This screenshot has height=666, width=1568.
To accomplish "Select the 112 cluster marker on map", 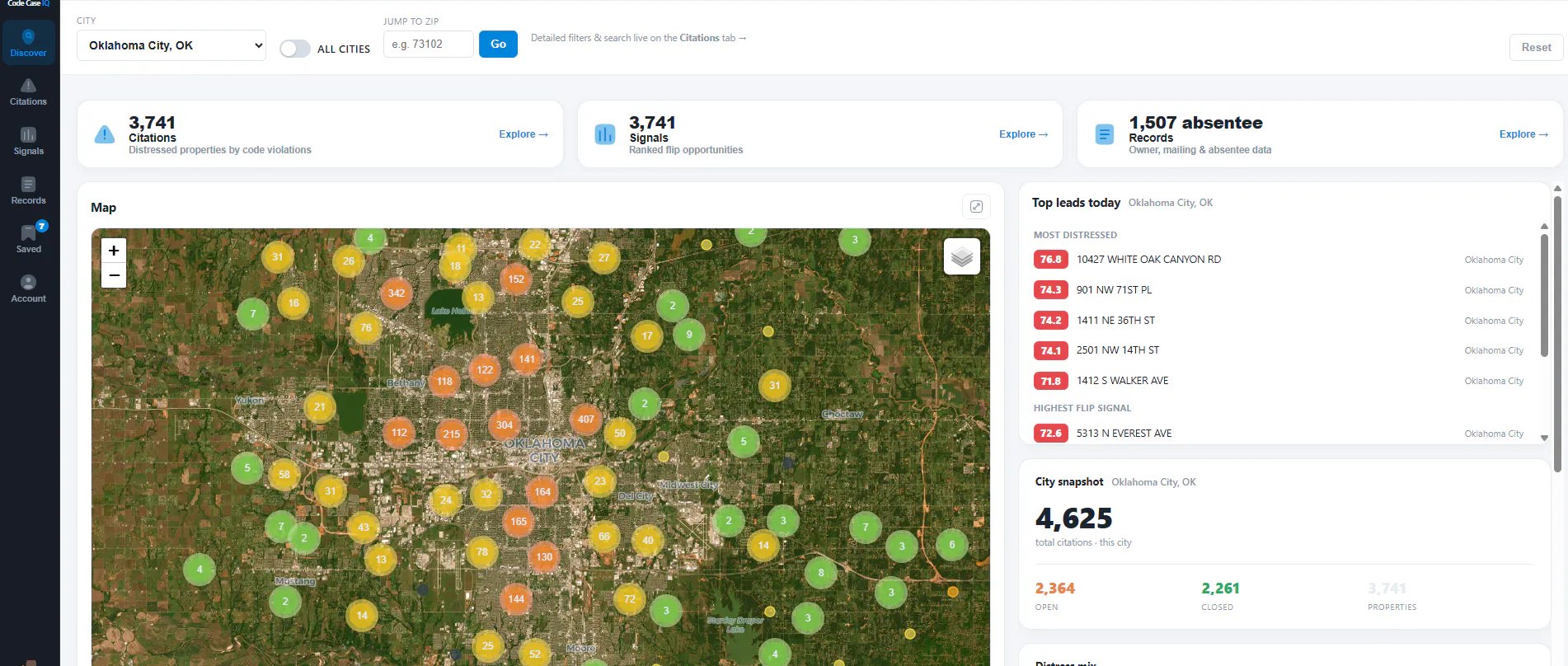I will coord(399,433).
